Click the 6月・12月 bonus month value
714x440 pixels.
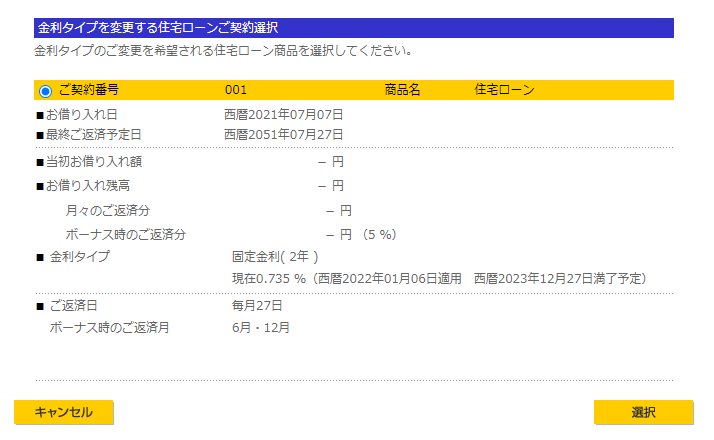click(x=261, y=327)
